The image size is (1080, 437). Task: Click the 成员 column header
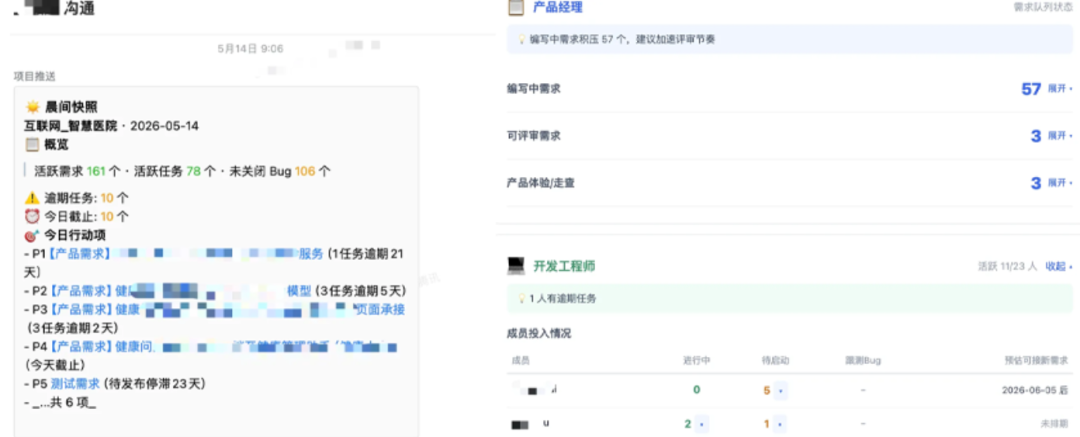pyautogui.click(x=521, y=360)
